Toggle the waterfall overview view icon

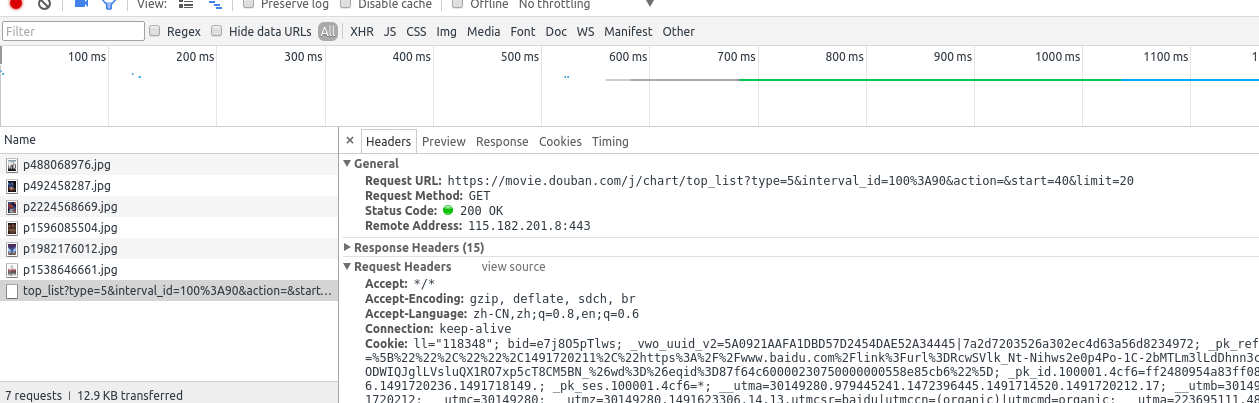point(214,4)
